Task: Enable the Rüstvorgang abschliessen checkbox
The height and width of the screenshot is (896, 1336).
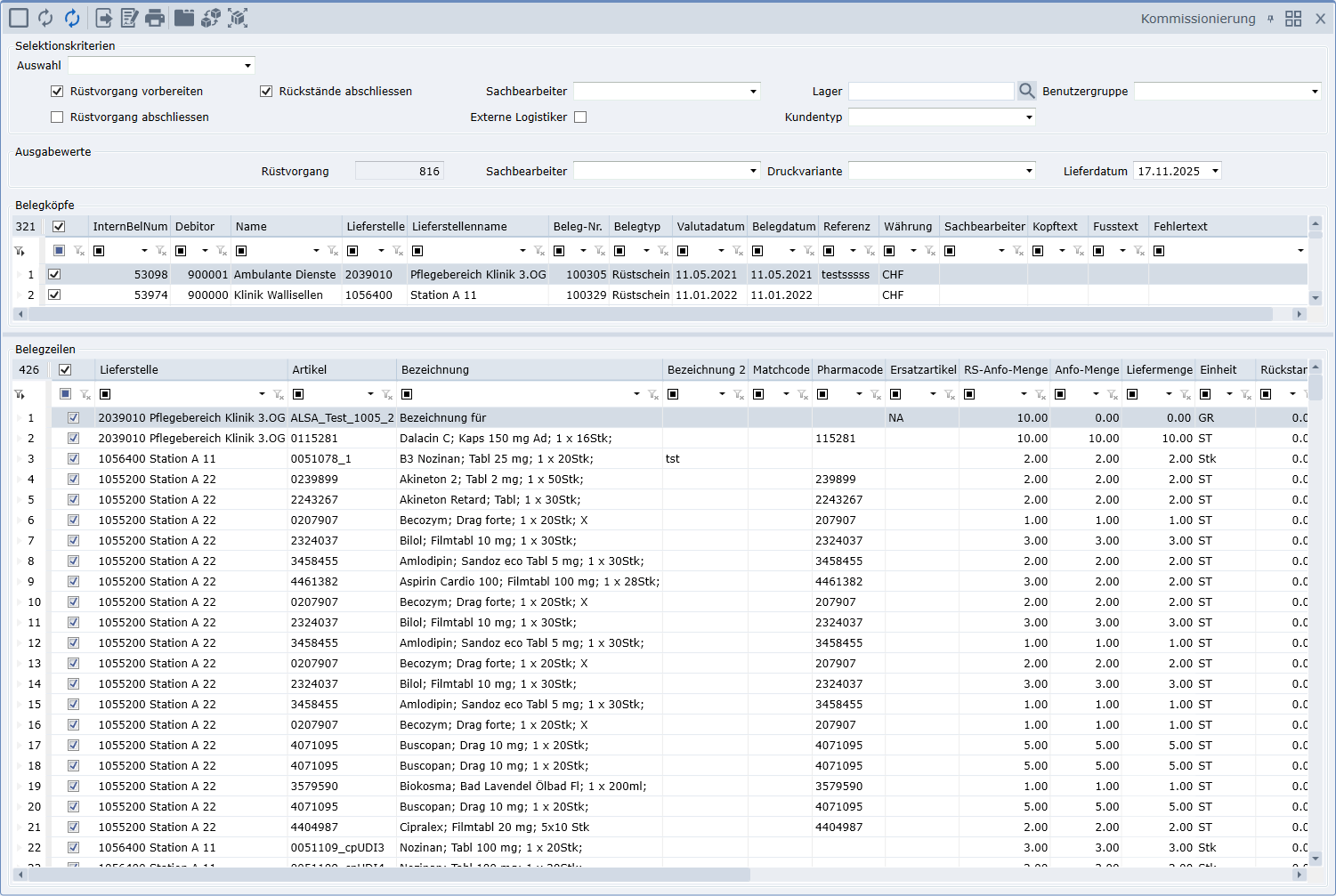Action: [x=57, y=117]
